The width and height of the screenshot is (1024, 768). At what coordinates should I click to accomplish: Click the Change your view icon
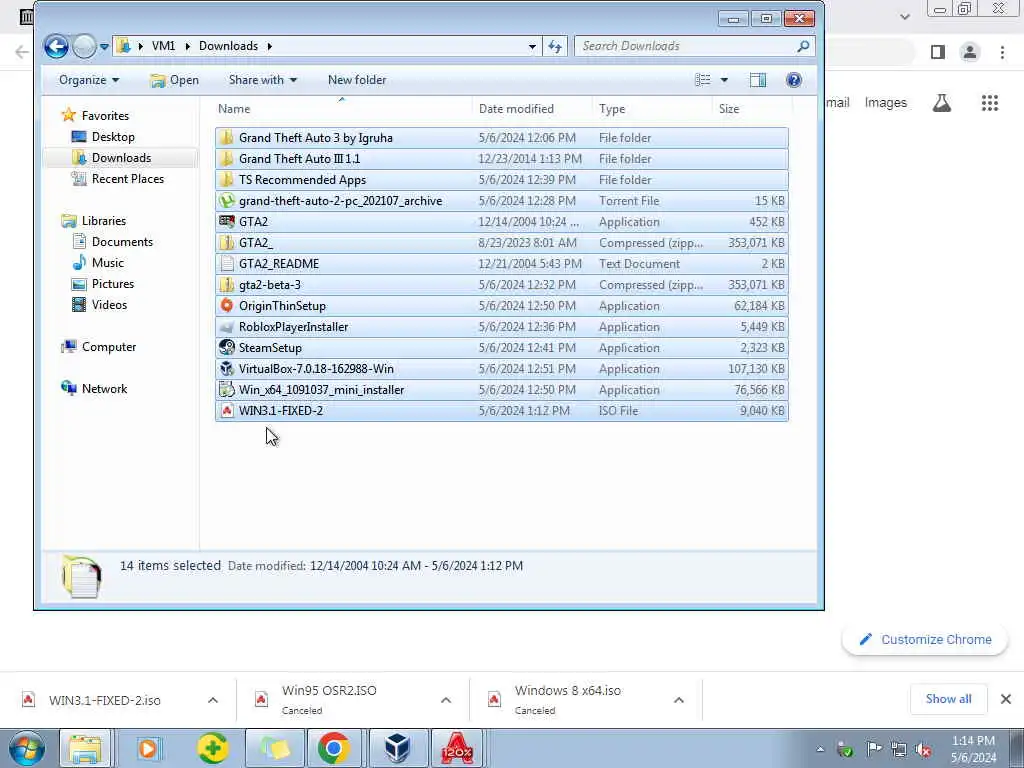pyautogui.click(x=703, y=80)
